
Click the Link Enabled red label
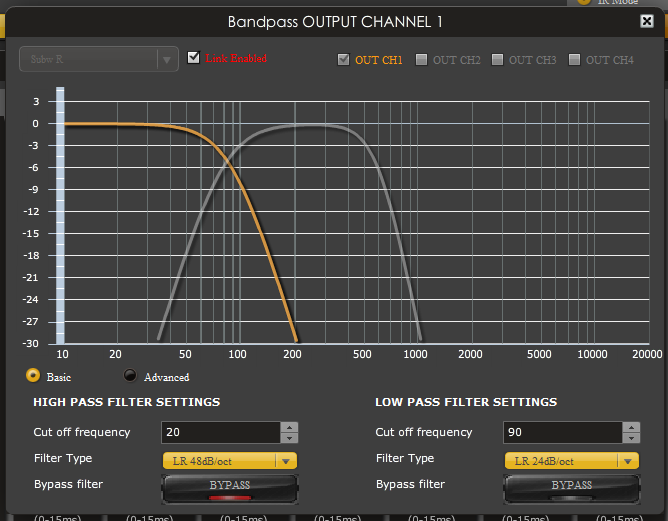[x=236, y=58]
